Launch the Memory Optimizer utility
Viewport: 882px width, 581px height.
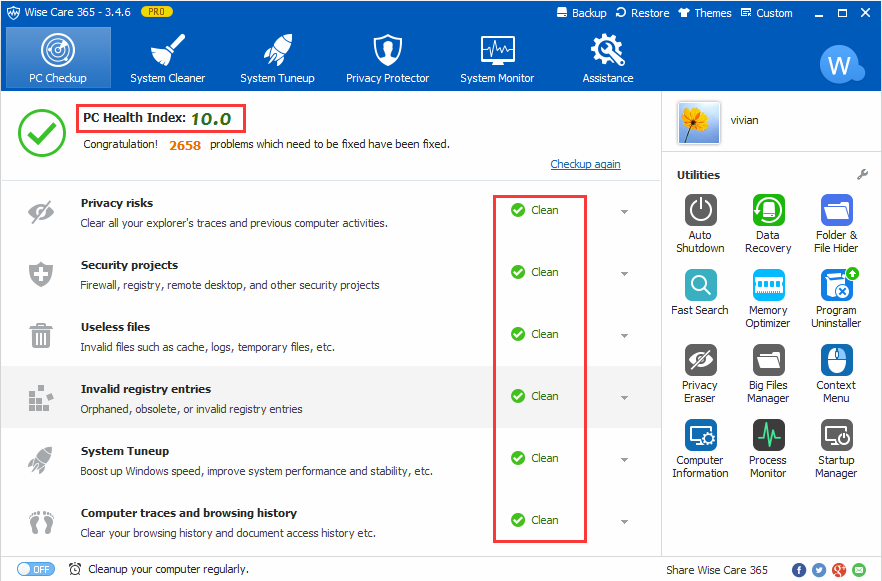point(768,299)
